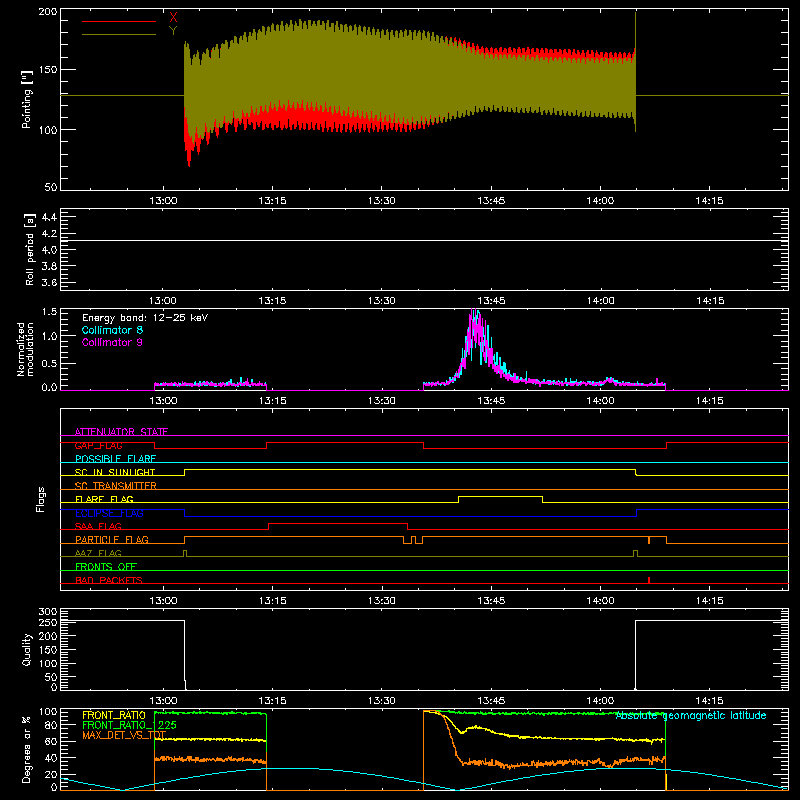
Task: Click the 1.5 tick on modulation axis
Action: click(x=49, y=312)
